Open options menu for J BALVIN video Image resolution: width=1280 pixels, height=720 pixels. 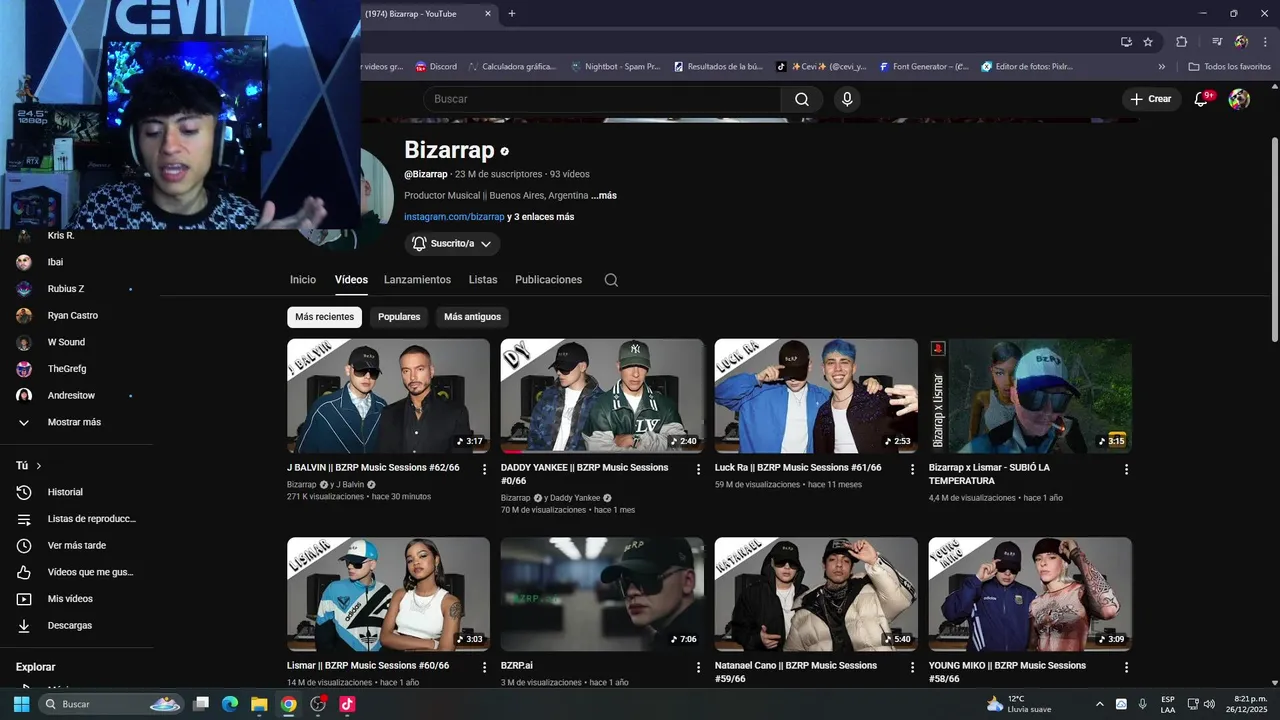(x=485, y=469)
